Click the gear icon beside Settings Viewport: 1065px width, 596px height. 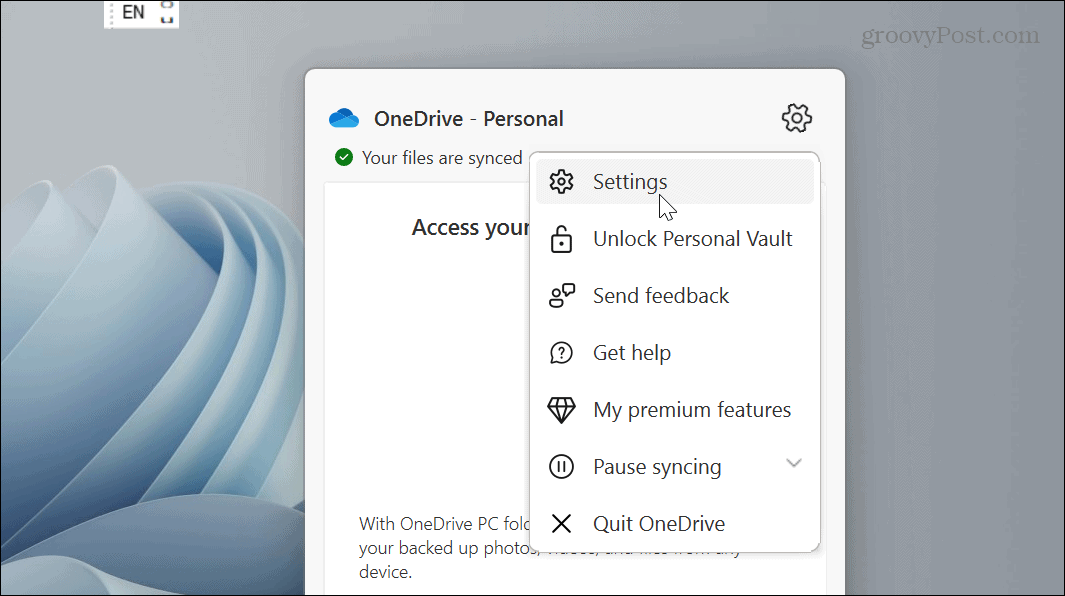coord(562,181)
